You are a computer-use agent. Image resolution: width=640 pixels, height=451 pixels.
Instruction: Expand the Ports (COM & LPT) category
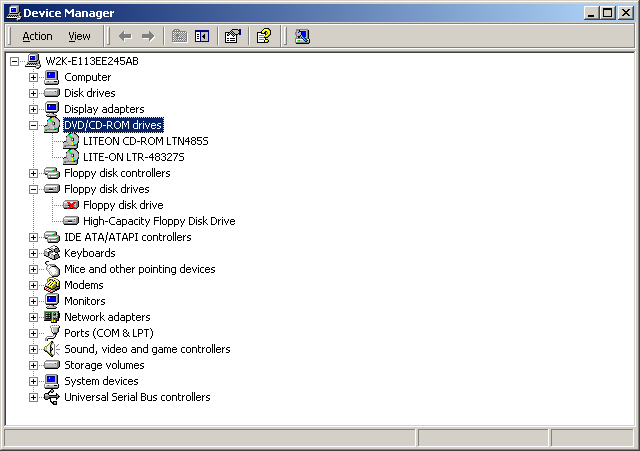point(33,333)
